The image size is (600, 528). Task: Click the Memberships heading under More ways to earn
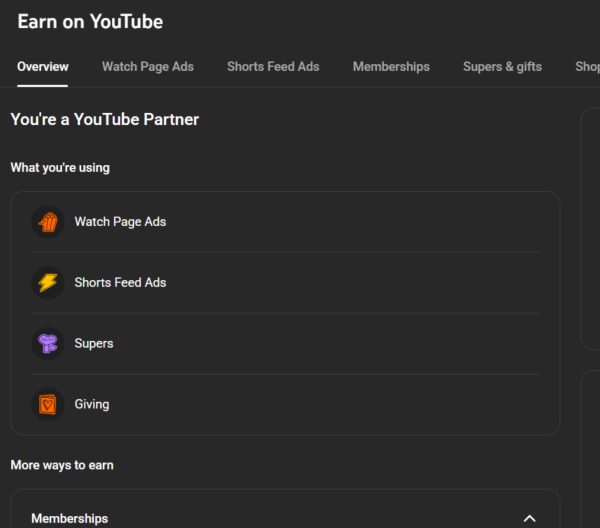click(x=70, y=518)
